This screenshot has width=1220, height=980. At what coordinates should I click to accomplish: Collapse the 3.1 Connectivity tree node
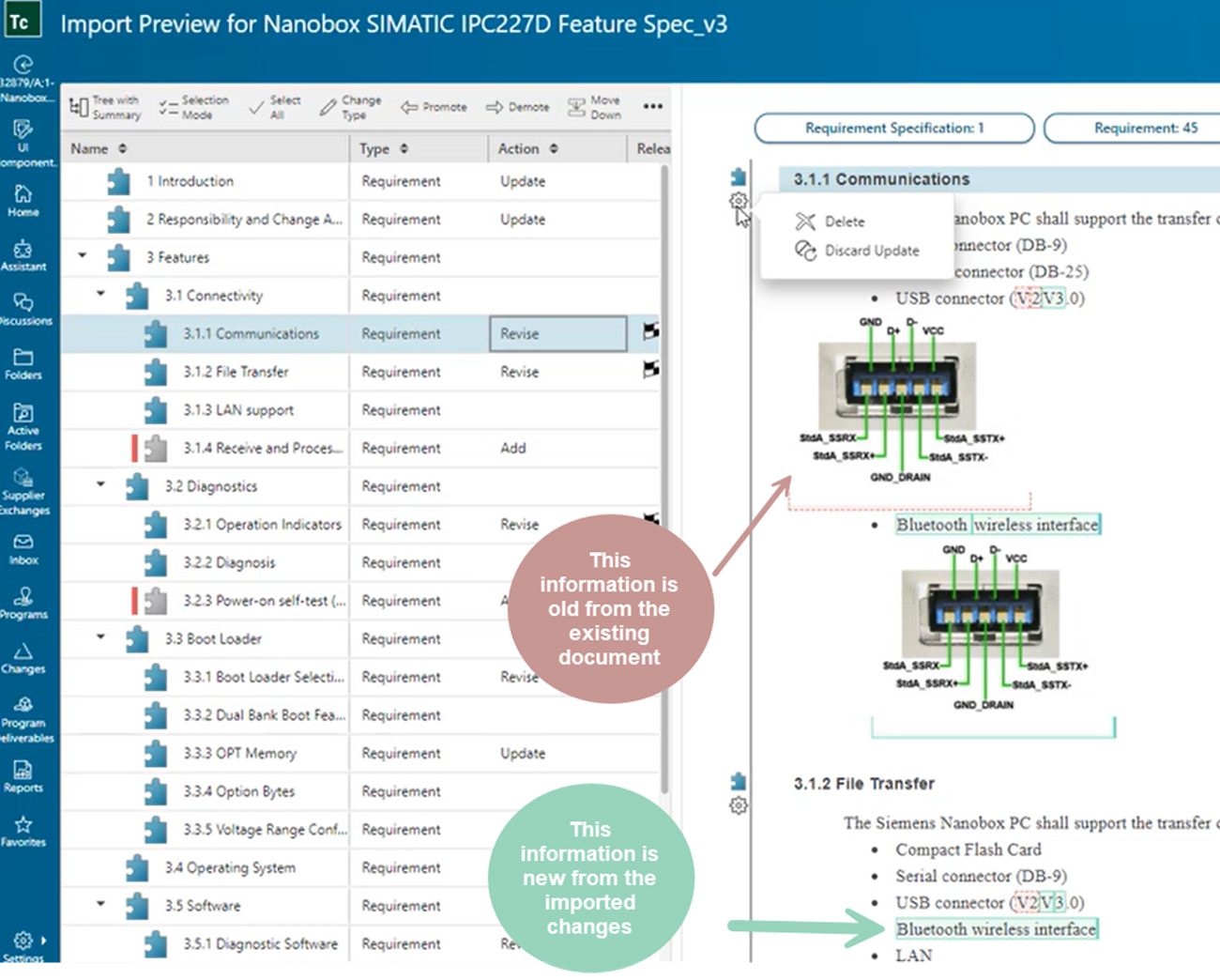pos(100,294)
